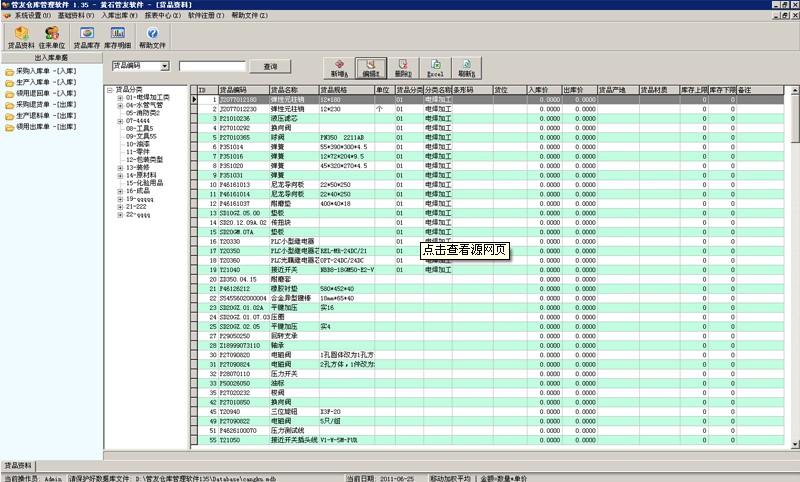This screenshot has height=482, width=800.
Task: Open 采购入库单 -[入库] in the sidebar
Action: (41, 71)
